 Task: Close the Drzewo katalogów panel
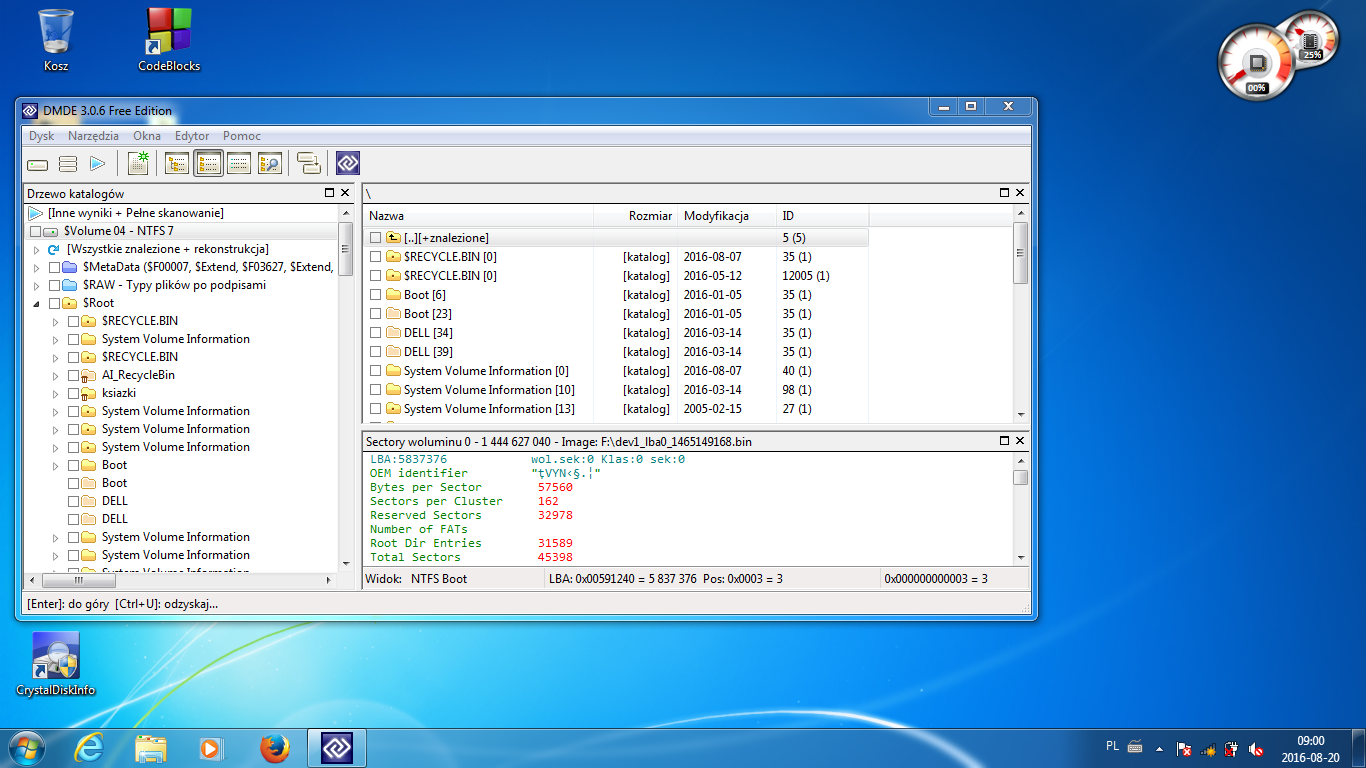(x=345, y=193)
